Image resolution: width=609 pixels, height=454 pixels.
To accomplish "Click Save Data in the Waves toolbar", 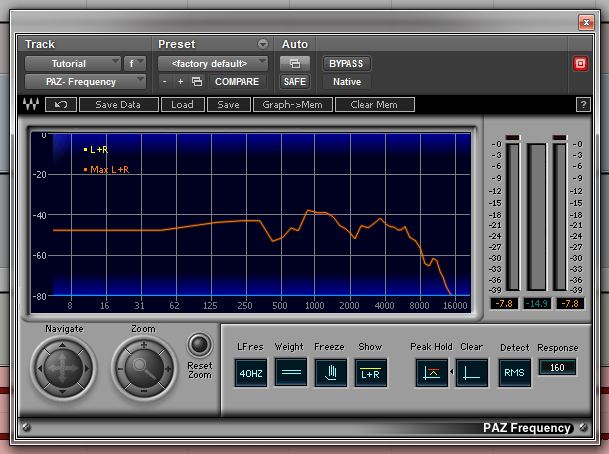I will (117, 104).
